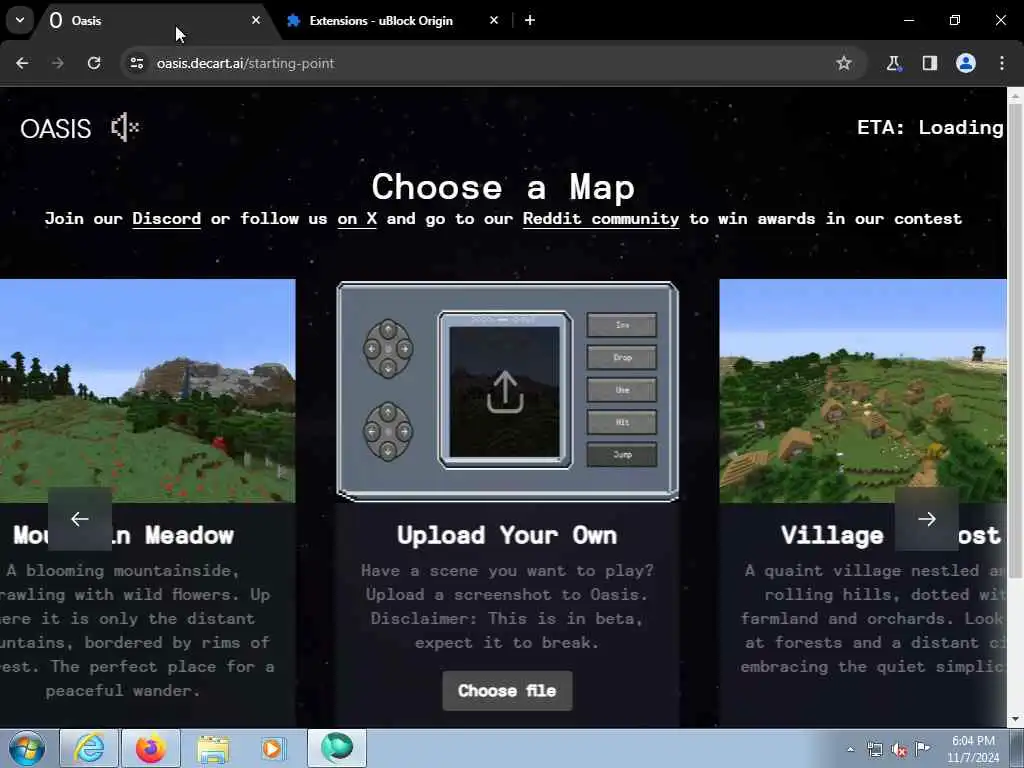Reload the Oasis page
This screenshot has width=1024, height=768.
point(94,63)
